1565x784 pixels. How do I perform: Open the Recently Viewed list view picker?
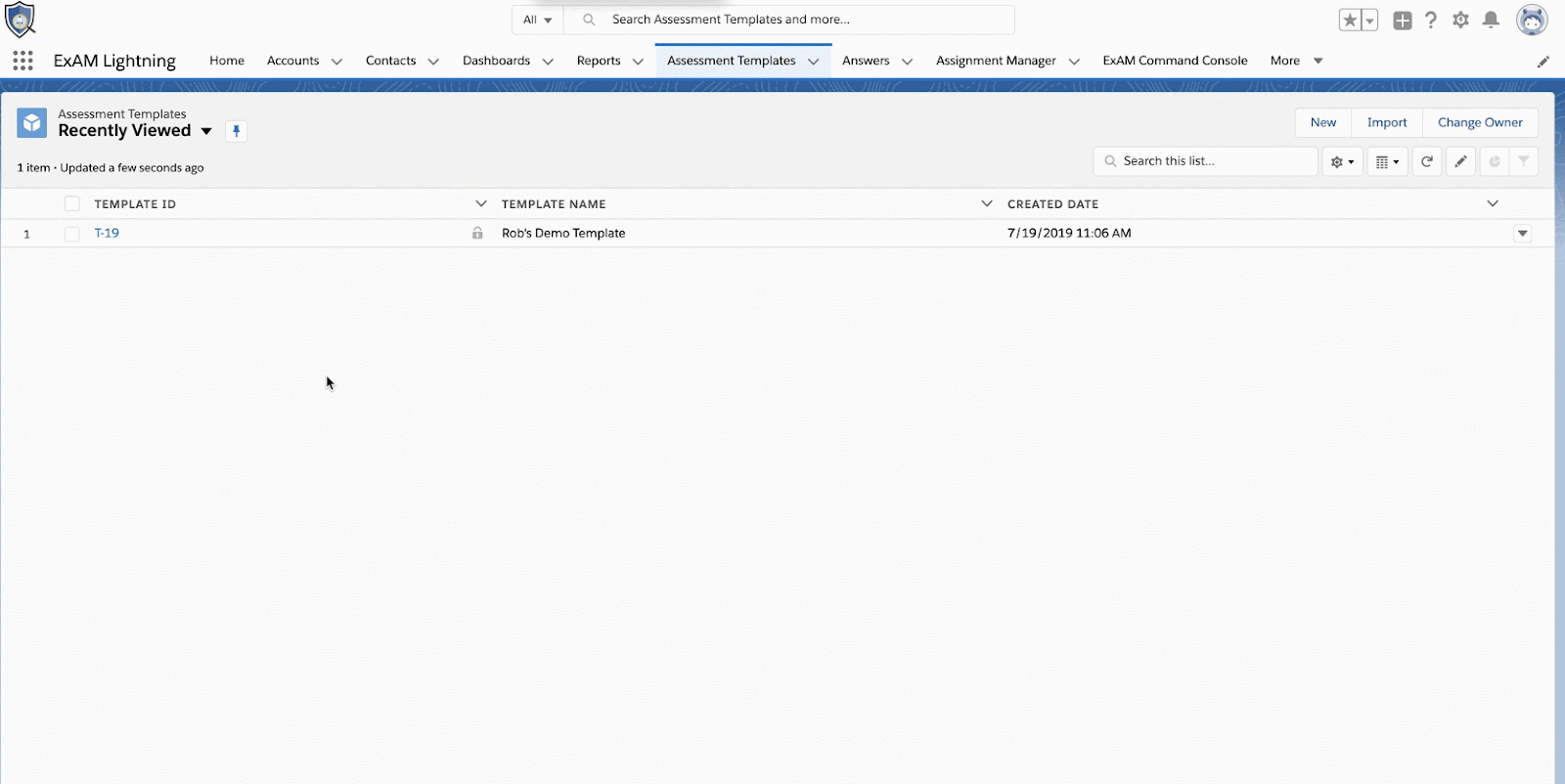(206, 131)
